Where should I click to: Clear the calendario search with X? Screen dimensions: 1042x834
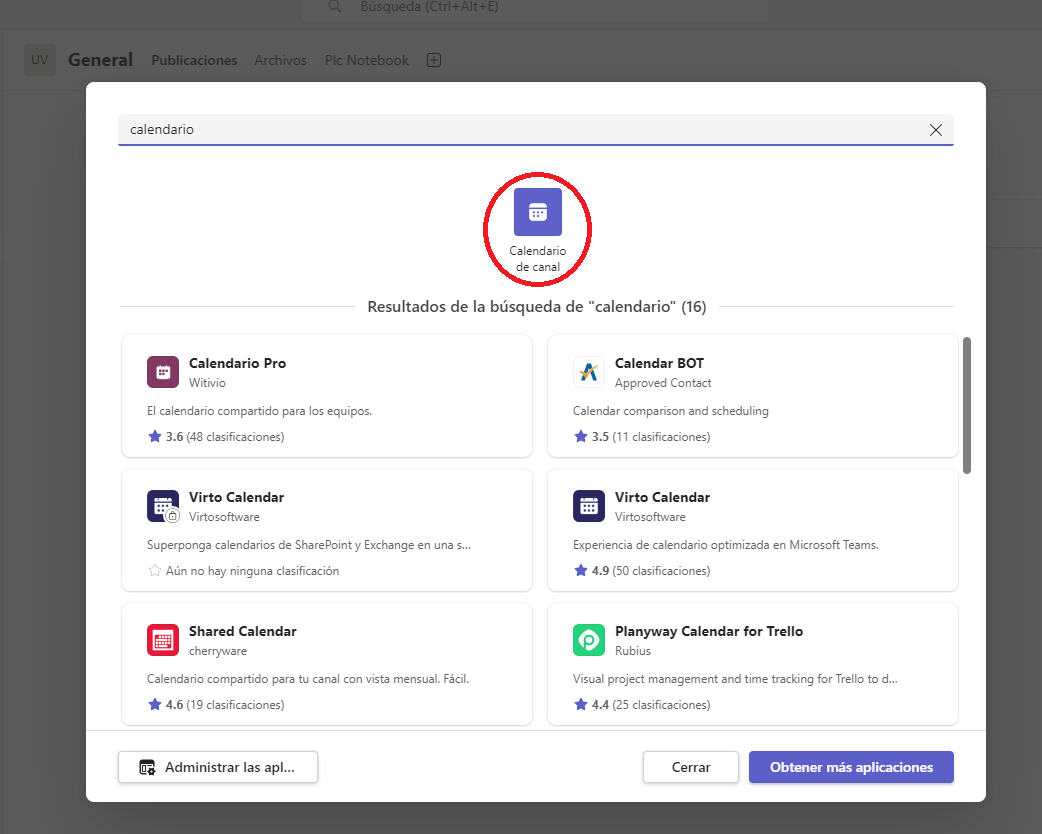coord(936,130)
